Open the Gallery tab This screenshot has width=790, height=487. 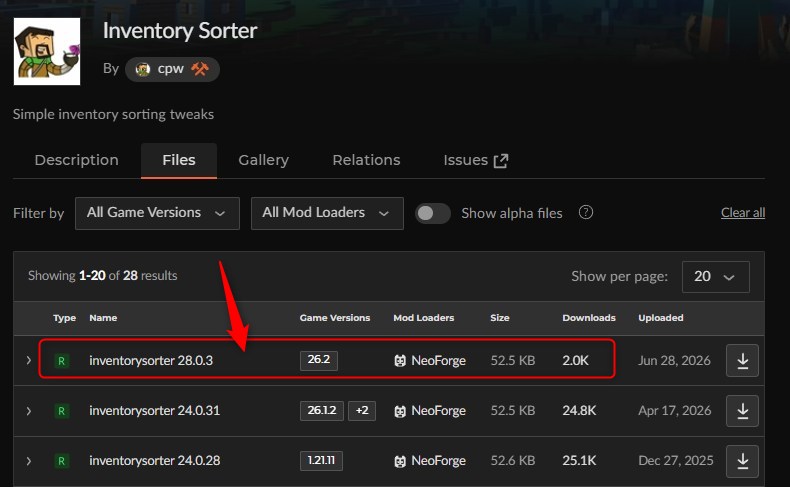[264, 160]
